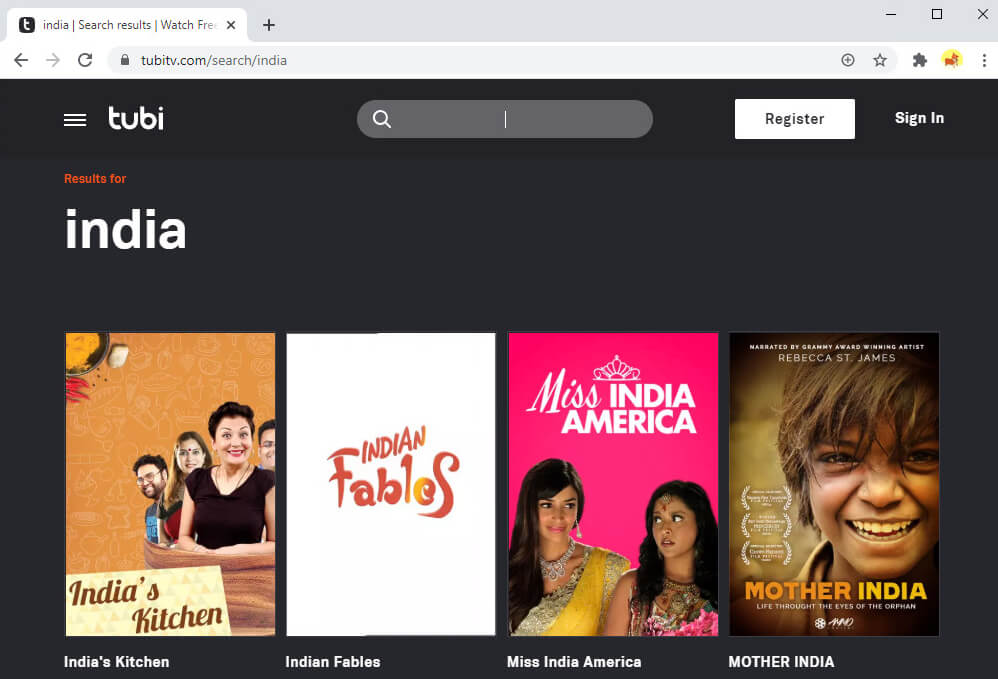Go back with browser back arrow

click(x=21, y=60)
